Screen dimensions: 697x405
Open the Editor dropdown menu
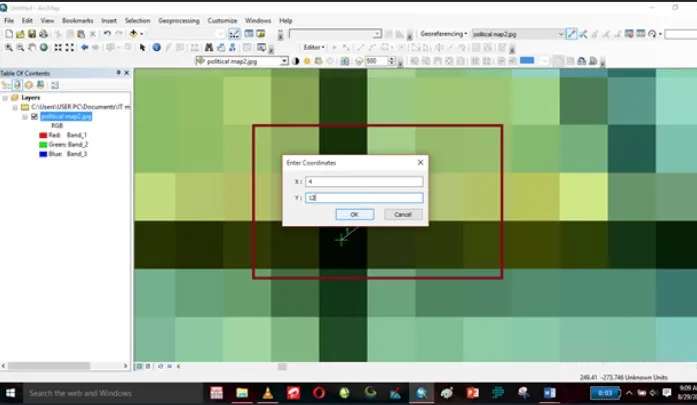pyautogui.click(x=314, y=47)
